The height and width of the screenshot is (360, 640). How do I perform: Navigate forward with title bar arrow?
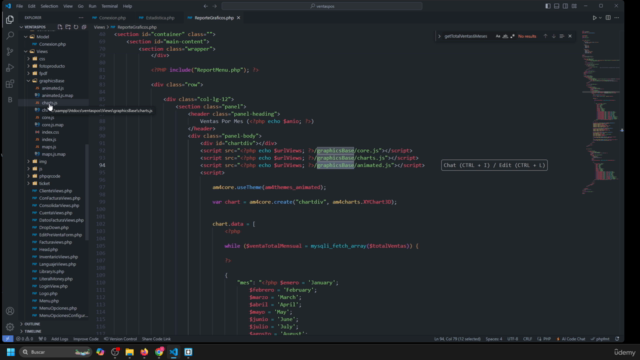pos(215,6)
